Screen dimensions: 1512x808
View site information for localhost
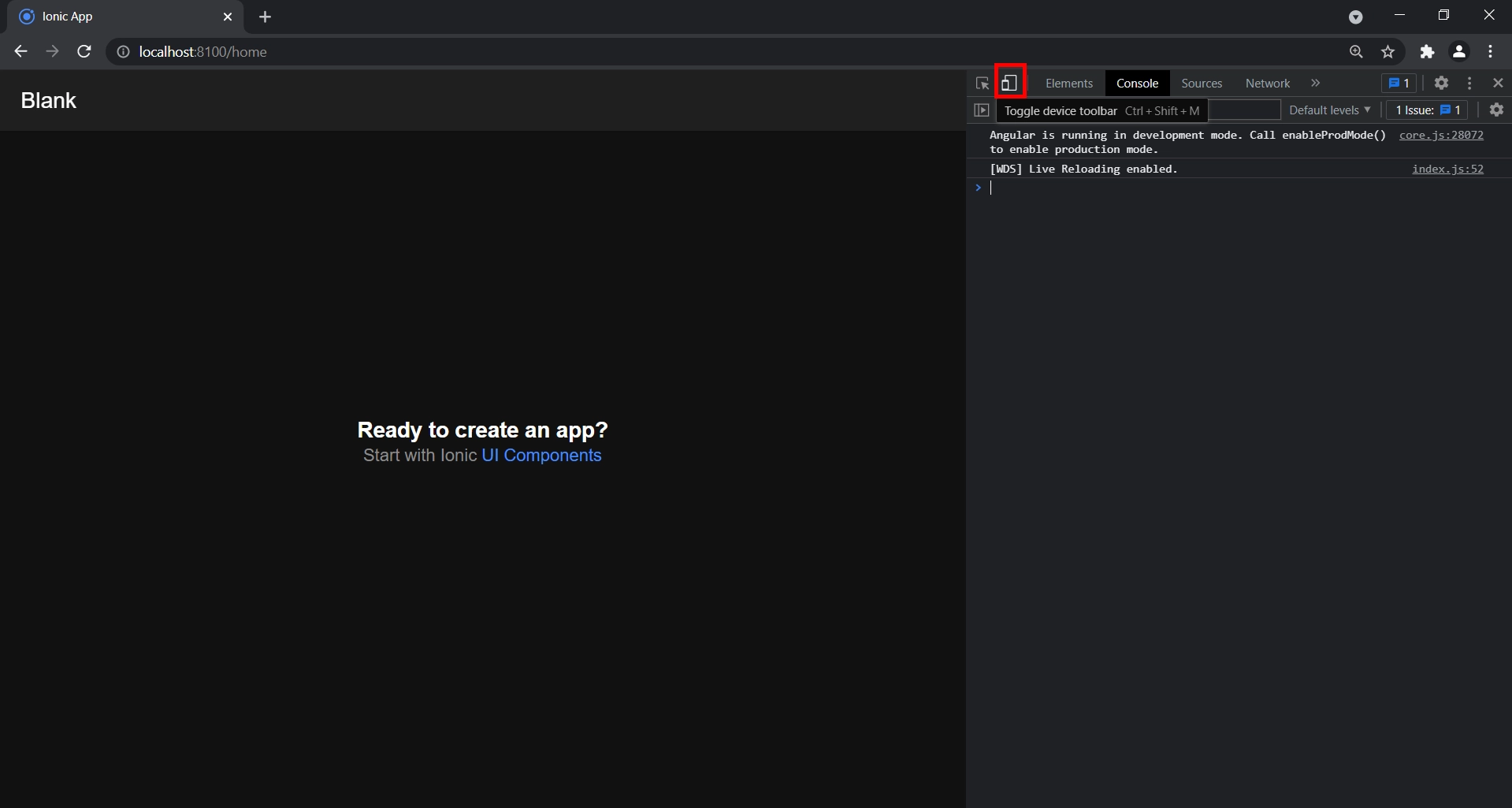(x=122, y=52)
